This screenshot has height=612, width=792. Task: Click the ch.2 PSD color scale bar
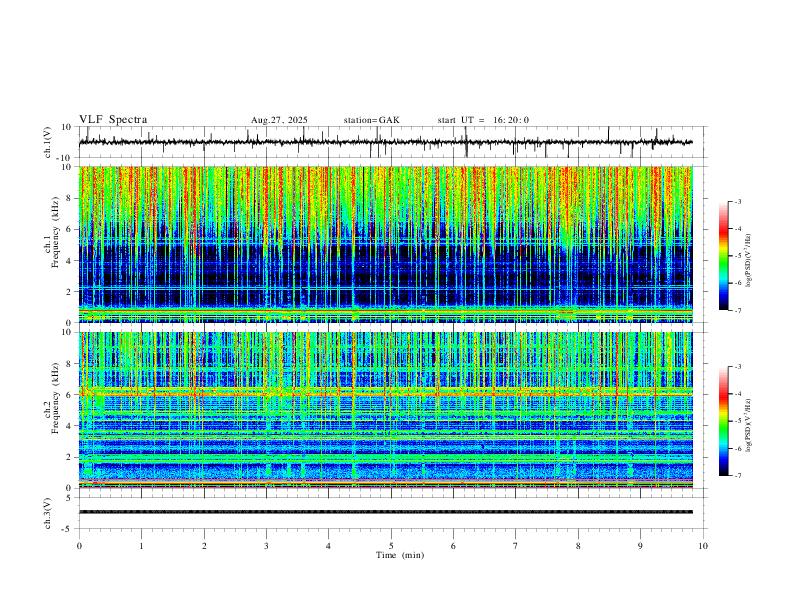coord(723,421)
